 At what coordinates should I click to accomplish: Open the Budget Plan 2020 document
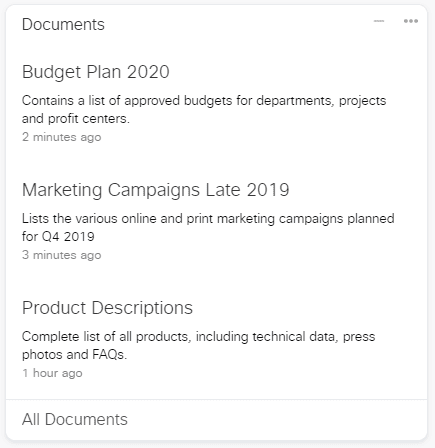tap(96, 72)
